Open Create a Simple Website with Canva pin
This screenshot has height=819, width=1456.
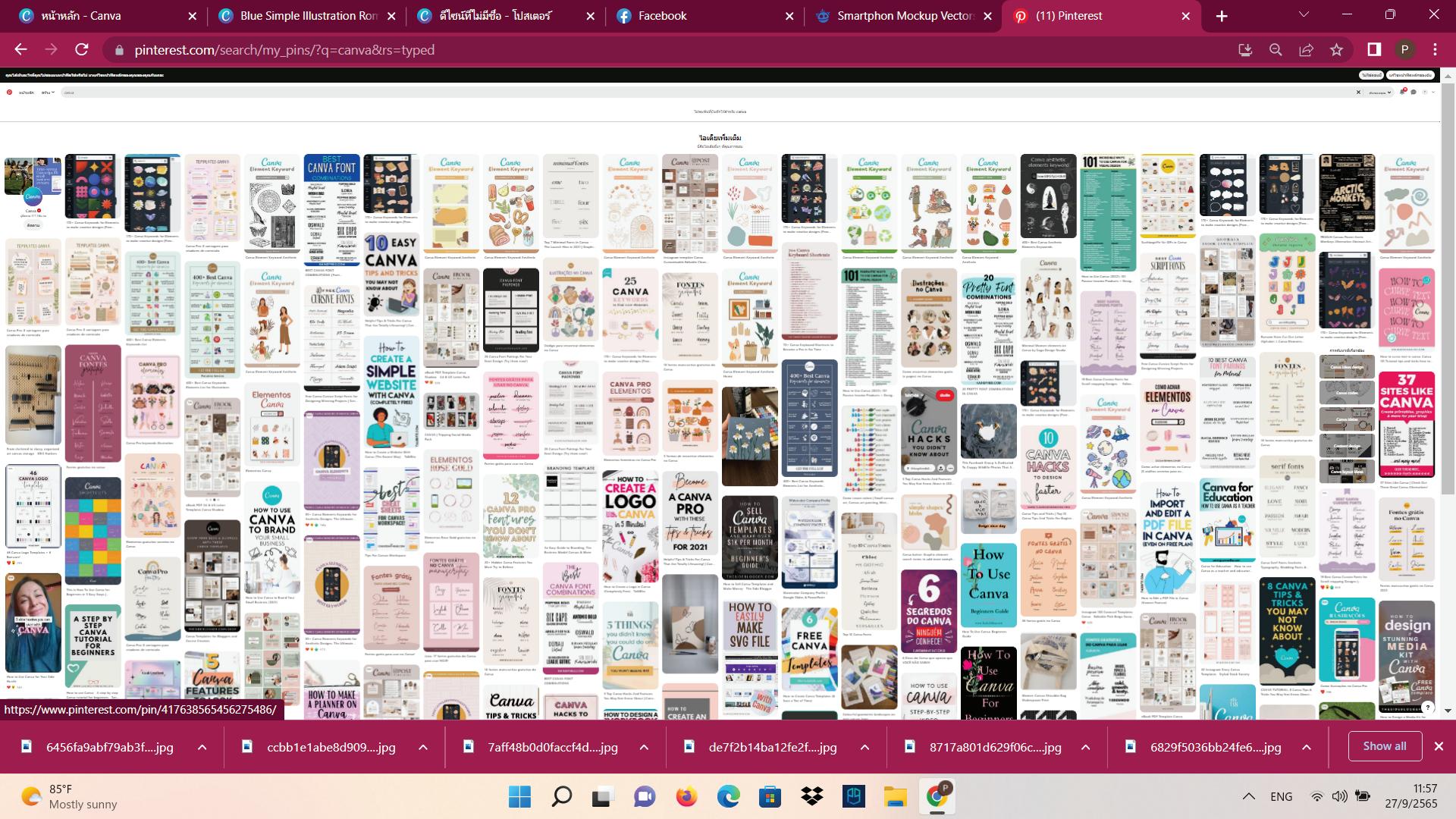(x=391, y=393)
